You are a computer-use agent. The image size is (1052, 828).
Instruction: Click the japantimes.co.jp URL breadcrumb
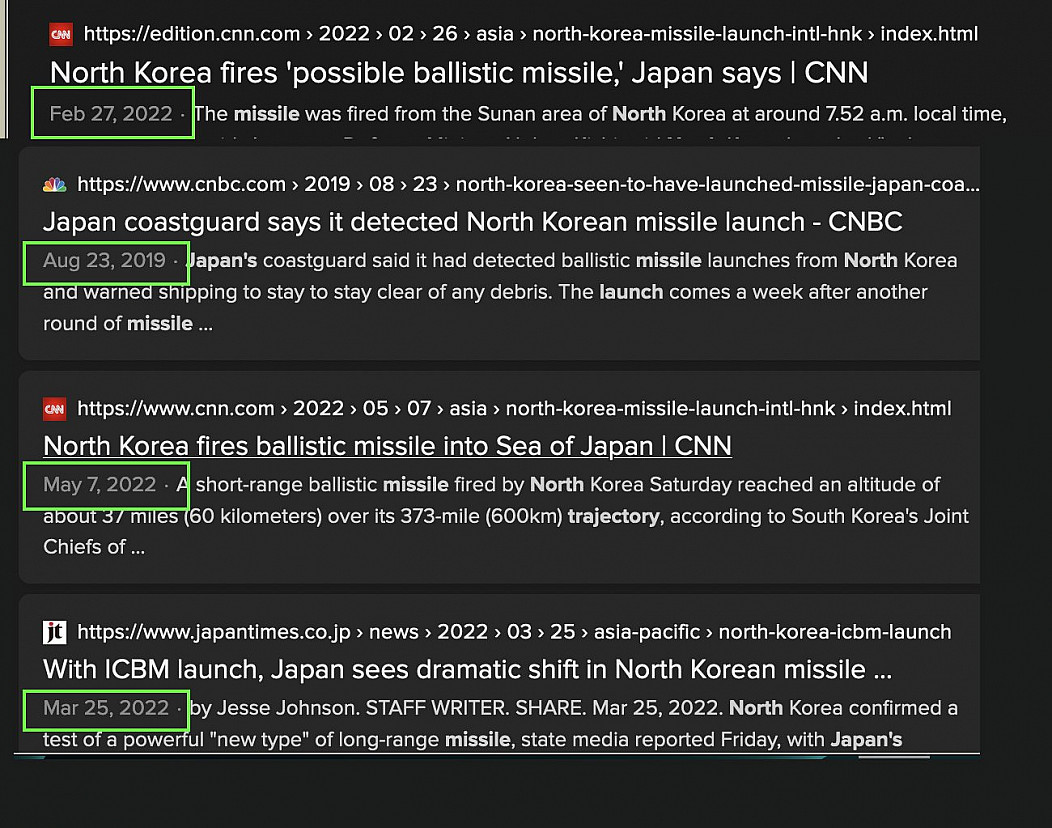(x=514, y=631)
